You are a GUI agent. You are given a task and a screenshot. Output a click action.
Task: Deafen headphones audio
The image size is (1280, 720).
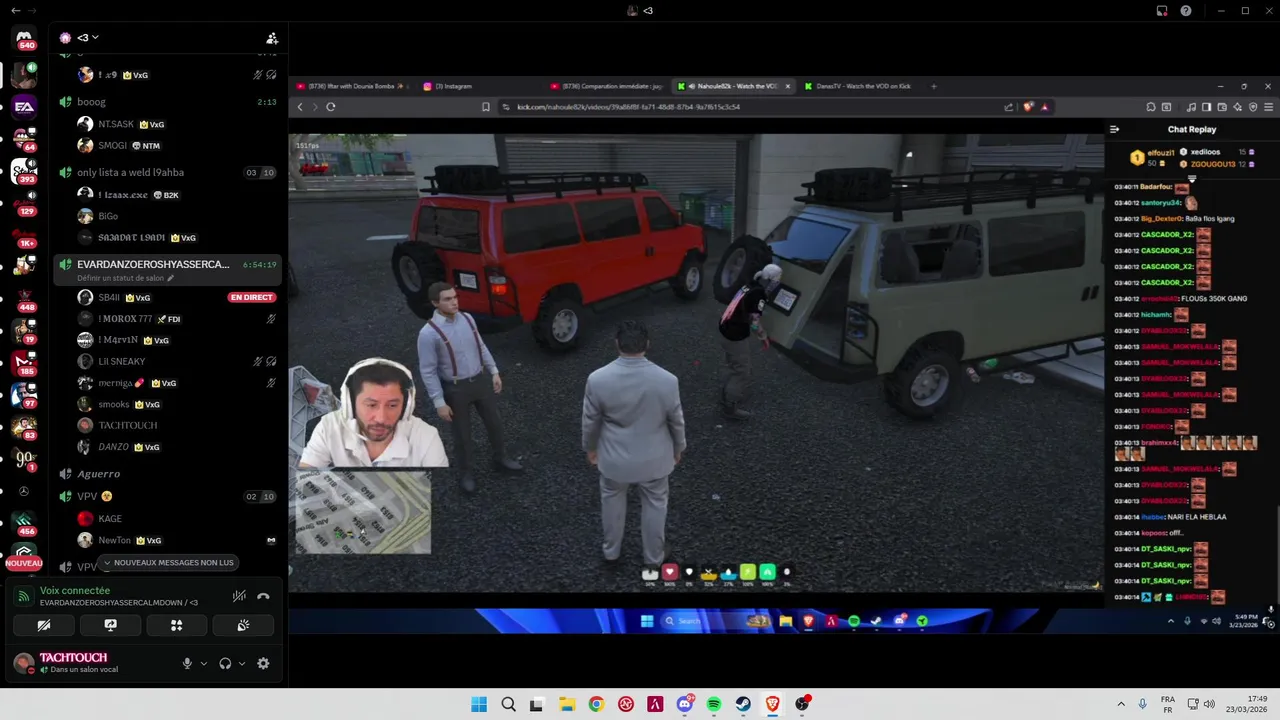(x=225, y=663)
